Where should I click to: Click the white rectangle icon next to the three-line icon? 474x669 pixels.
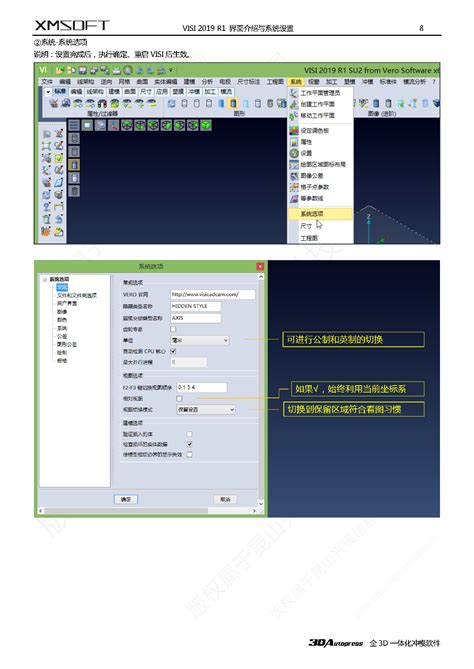[x=87, y=125]
